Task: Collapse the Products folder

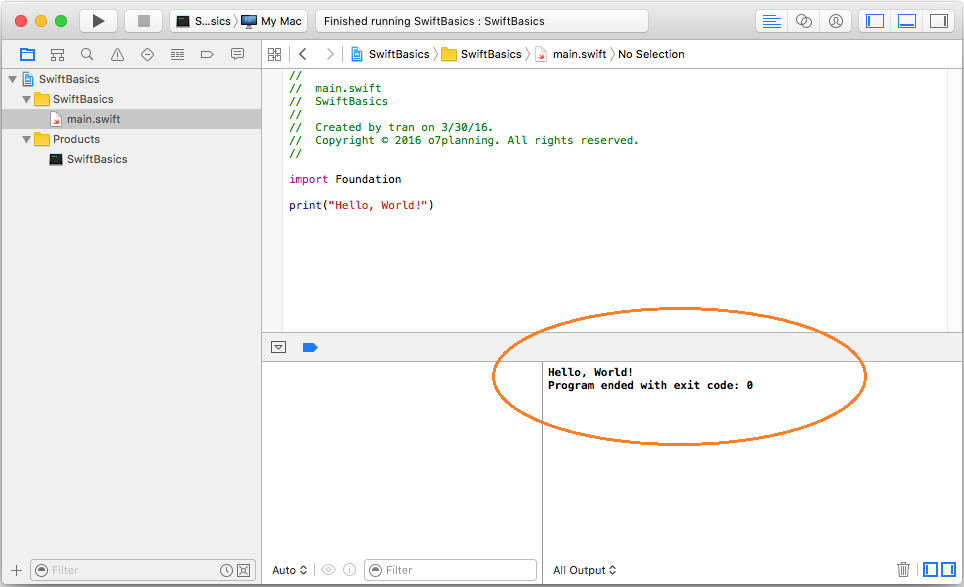Action: [x=26, y=140]
